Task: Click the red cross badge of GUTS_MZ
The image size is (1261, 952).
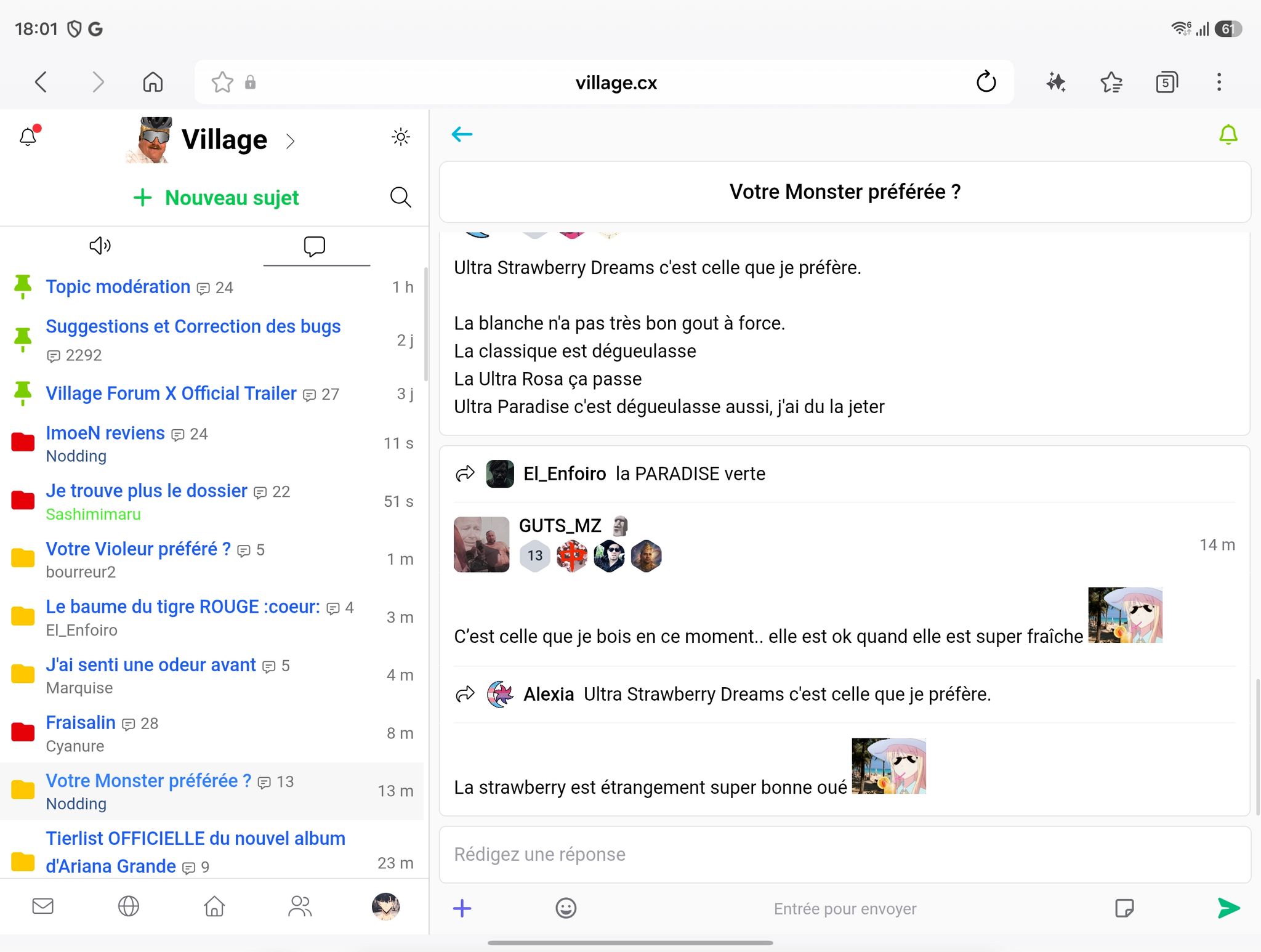Action: (x=572, y=555)
